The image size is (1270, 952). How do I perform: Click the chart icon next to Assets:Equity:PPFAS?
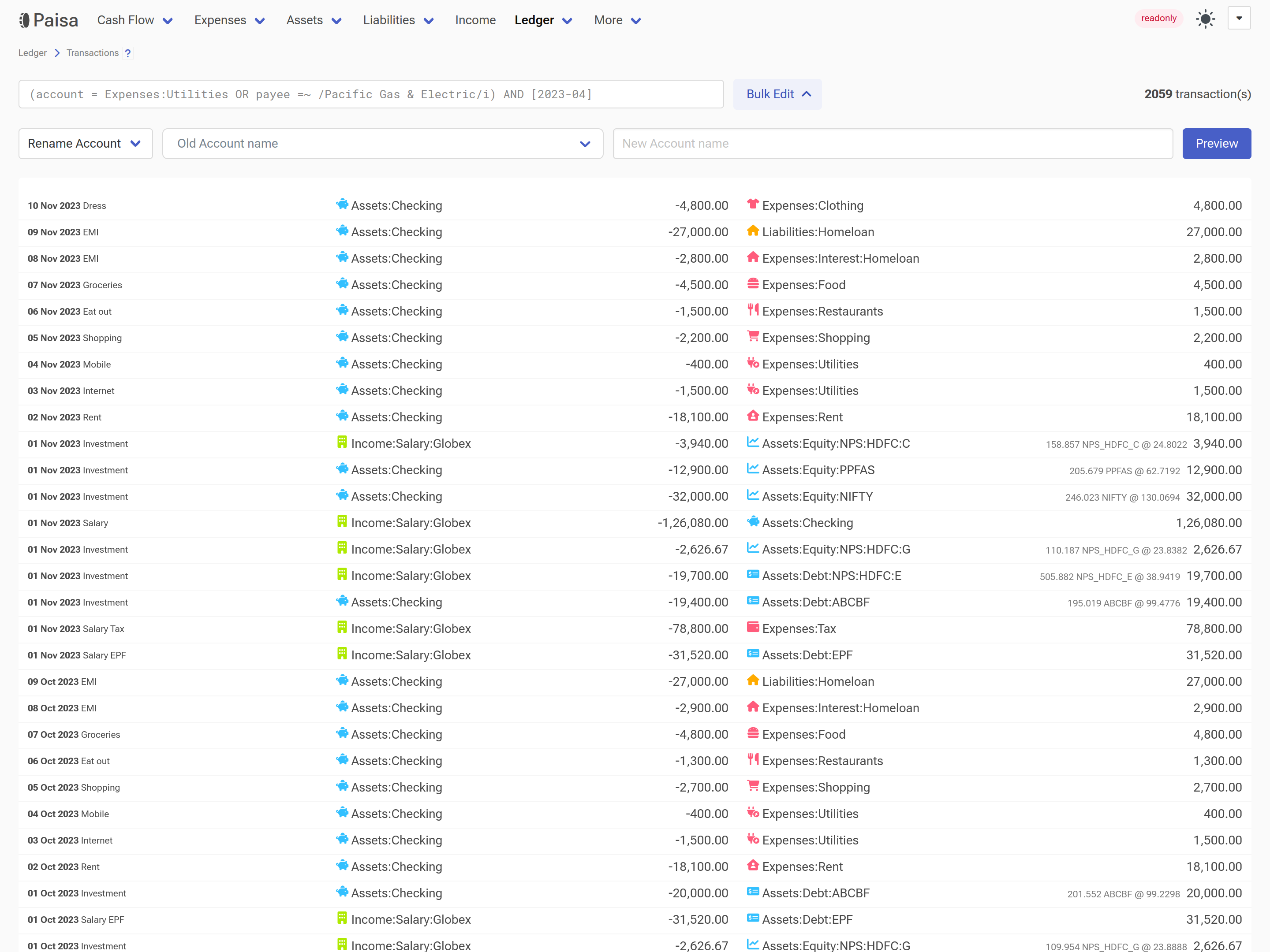tap(753, 468)
